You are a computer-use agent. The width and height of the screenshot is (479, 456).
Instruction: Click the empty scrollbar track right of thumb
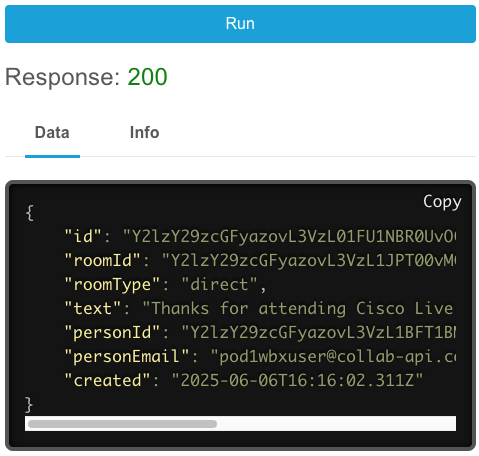coord(336,424)
